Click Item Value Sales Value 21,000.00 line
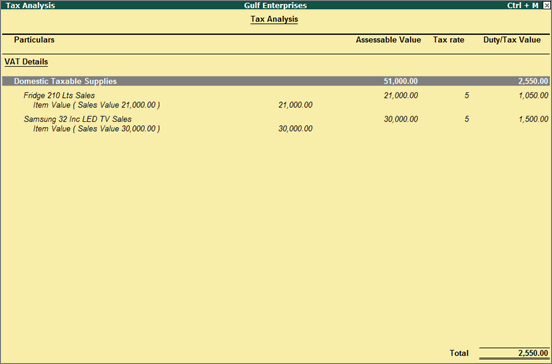 pos(97,105)
